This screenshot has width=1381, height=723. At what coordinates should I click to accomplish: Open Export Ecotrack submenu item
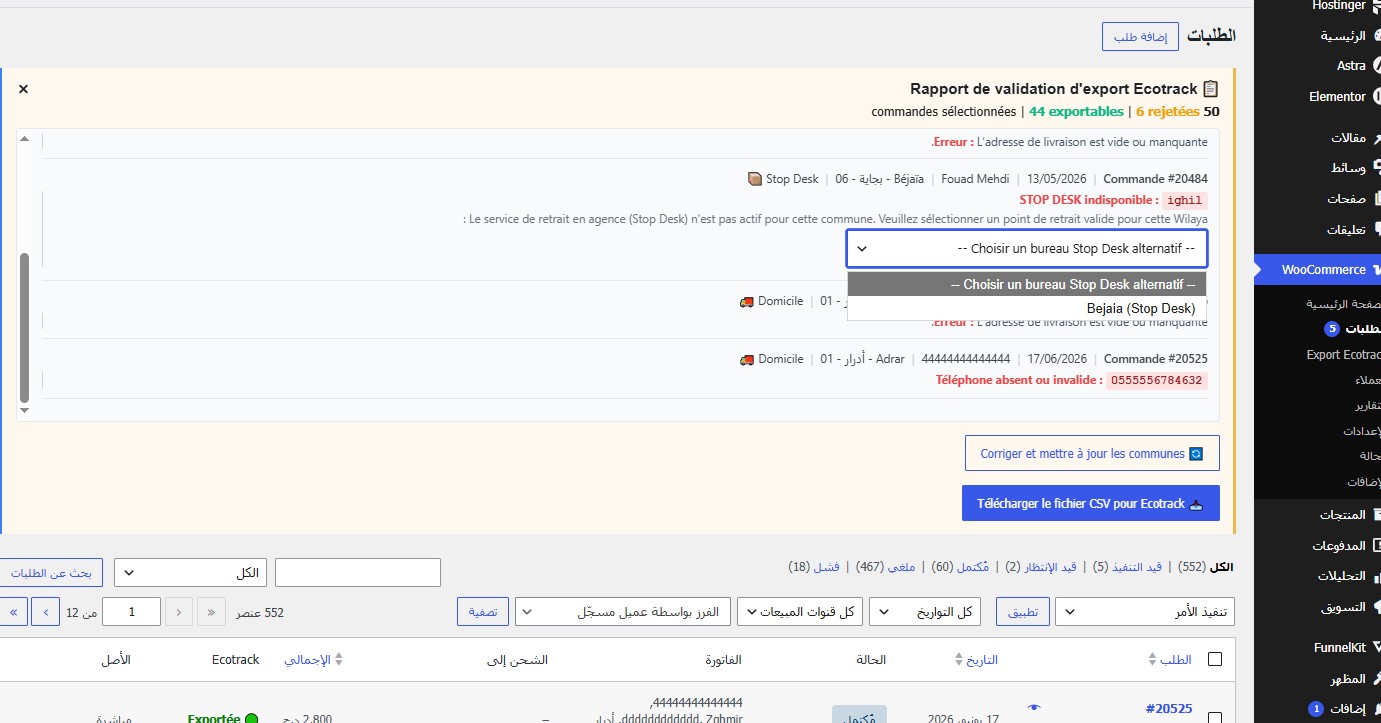[x=1343, y=355]
